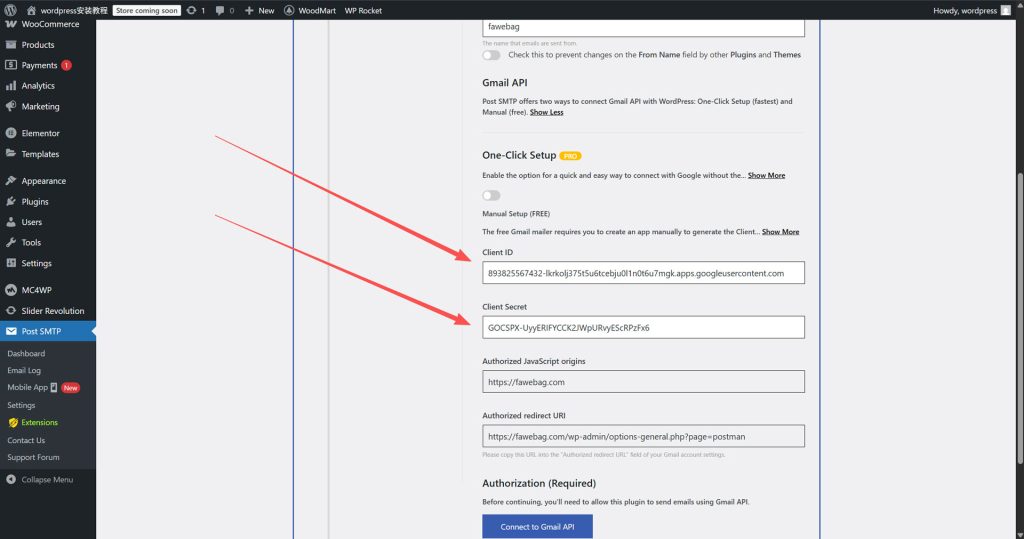Click Connect to Gmail API button

537,527
